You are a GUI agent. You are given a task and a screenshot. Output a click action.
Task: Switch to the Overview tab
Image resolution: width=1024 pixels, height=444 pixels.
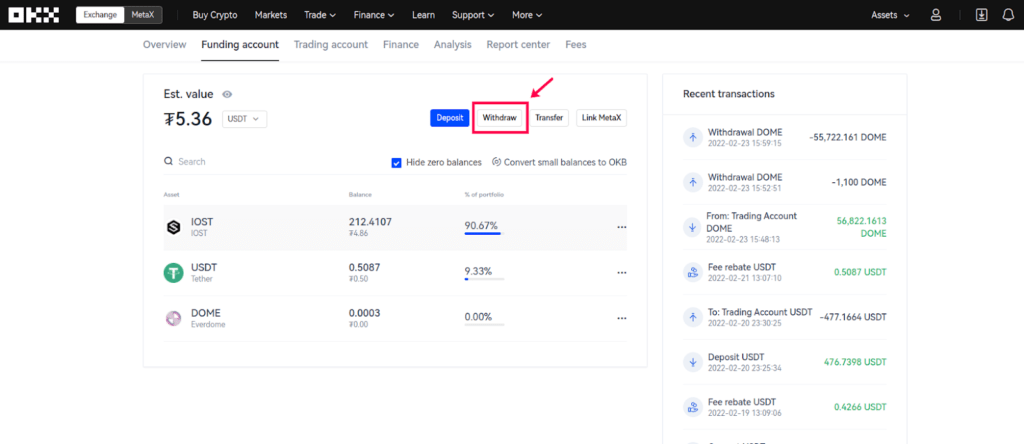click(x=165, y=44)
